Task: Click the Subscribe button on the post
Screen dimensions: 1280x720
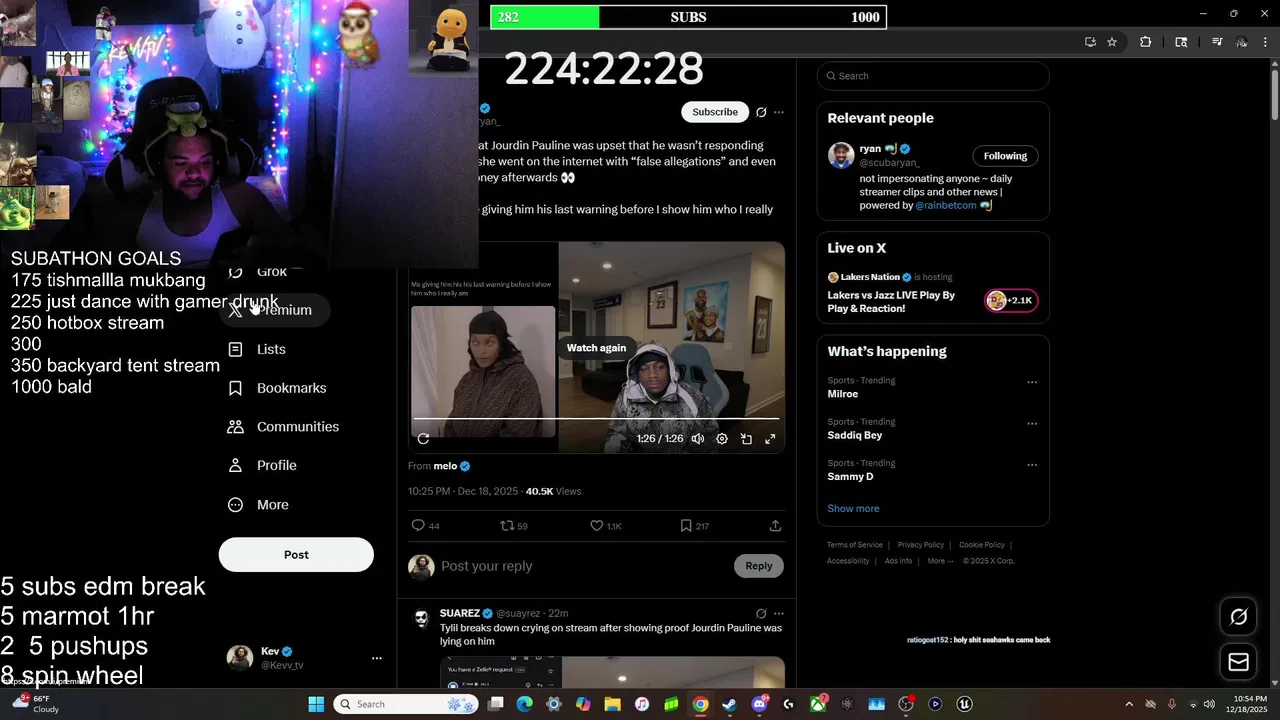Action: [715, 112]
